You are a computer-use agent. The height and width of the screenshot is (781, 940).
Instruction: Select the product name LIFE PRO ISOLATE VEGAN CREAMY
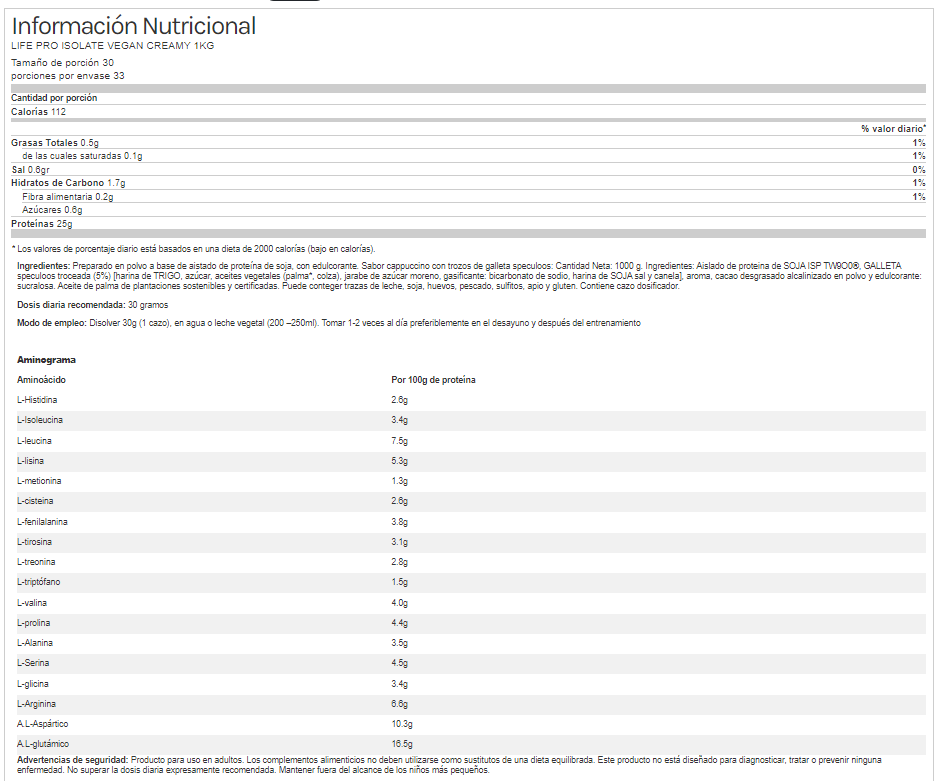coord(112,46)
